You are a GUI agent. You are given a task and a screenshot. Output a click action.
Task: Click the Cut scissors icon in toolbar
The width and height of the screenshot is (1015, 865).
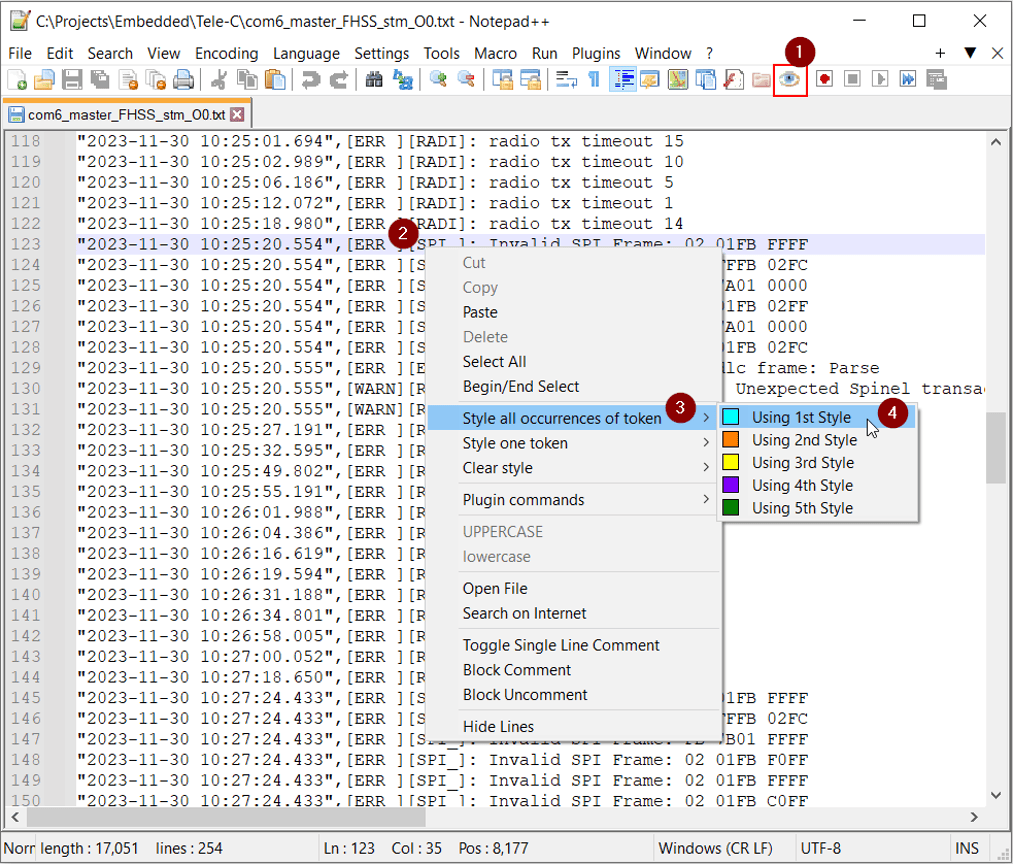pos(219,80)
